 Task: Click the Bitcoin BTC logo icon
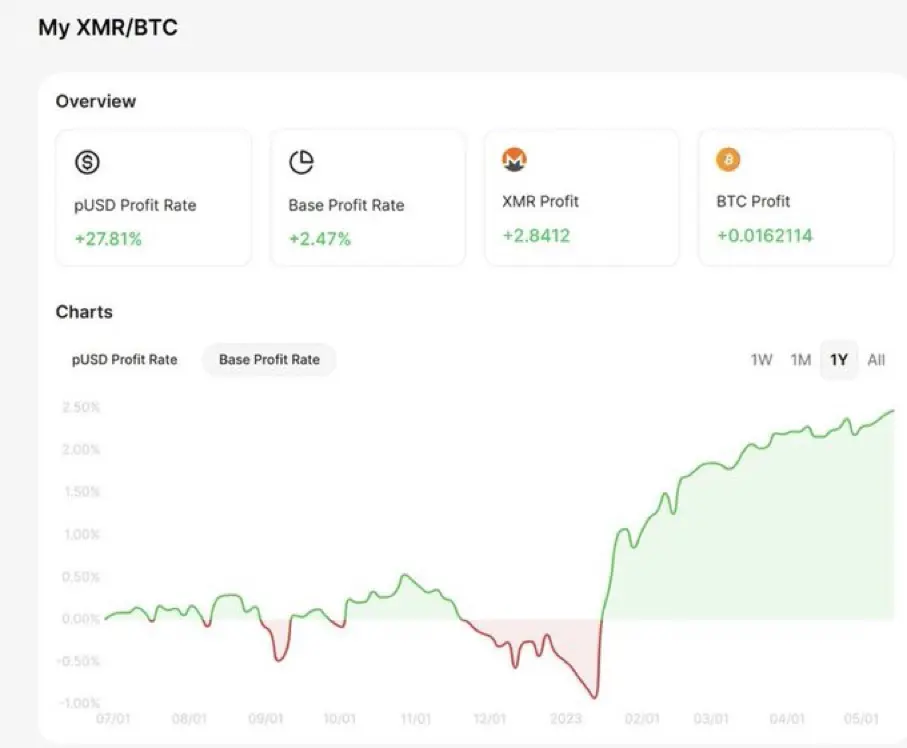point(728,159)
